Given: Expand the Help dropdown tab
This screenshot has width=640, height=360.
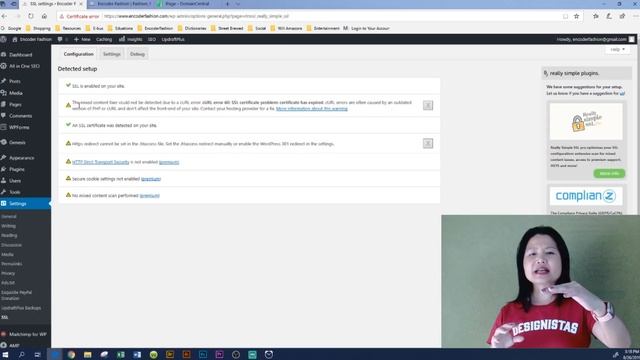Looking at the screenshot, I should tap(617, 49).
